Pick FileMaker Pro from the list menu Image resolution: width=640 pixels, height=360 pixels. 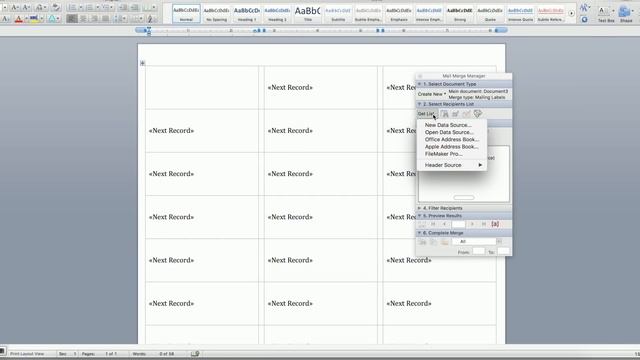(x=443, y=154)
